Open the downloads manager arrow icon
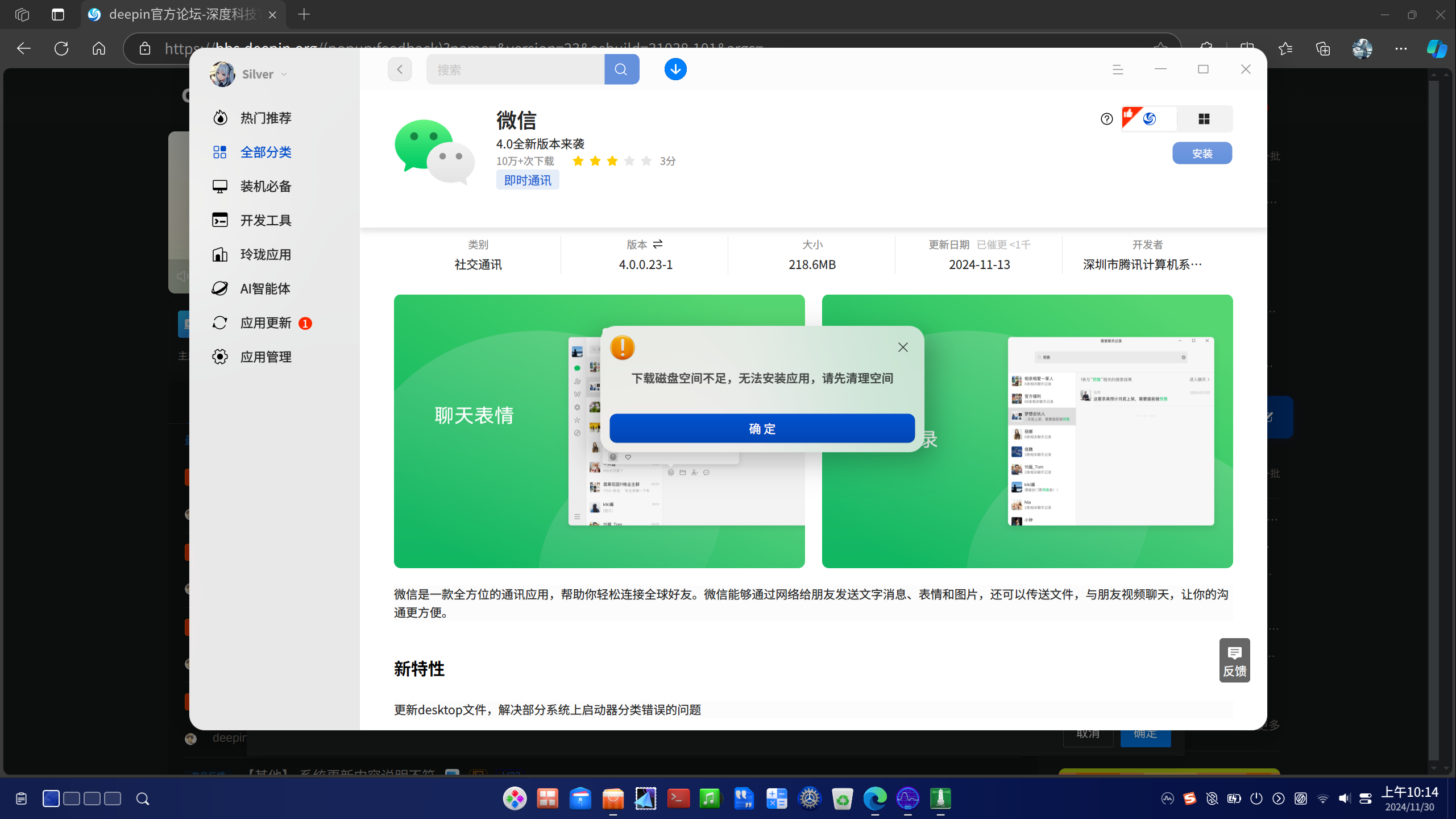The height and width of the screenshot is (819, 1456). [675, 69]
